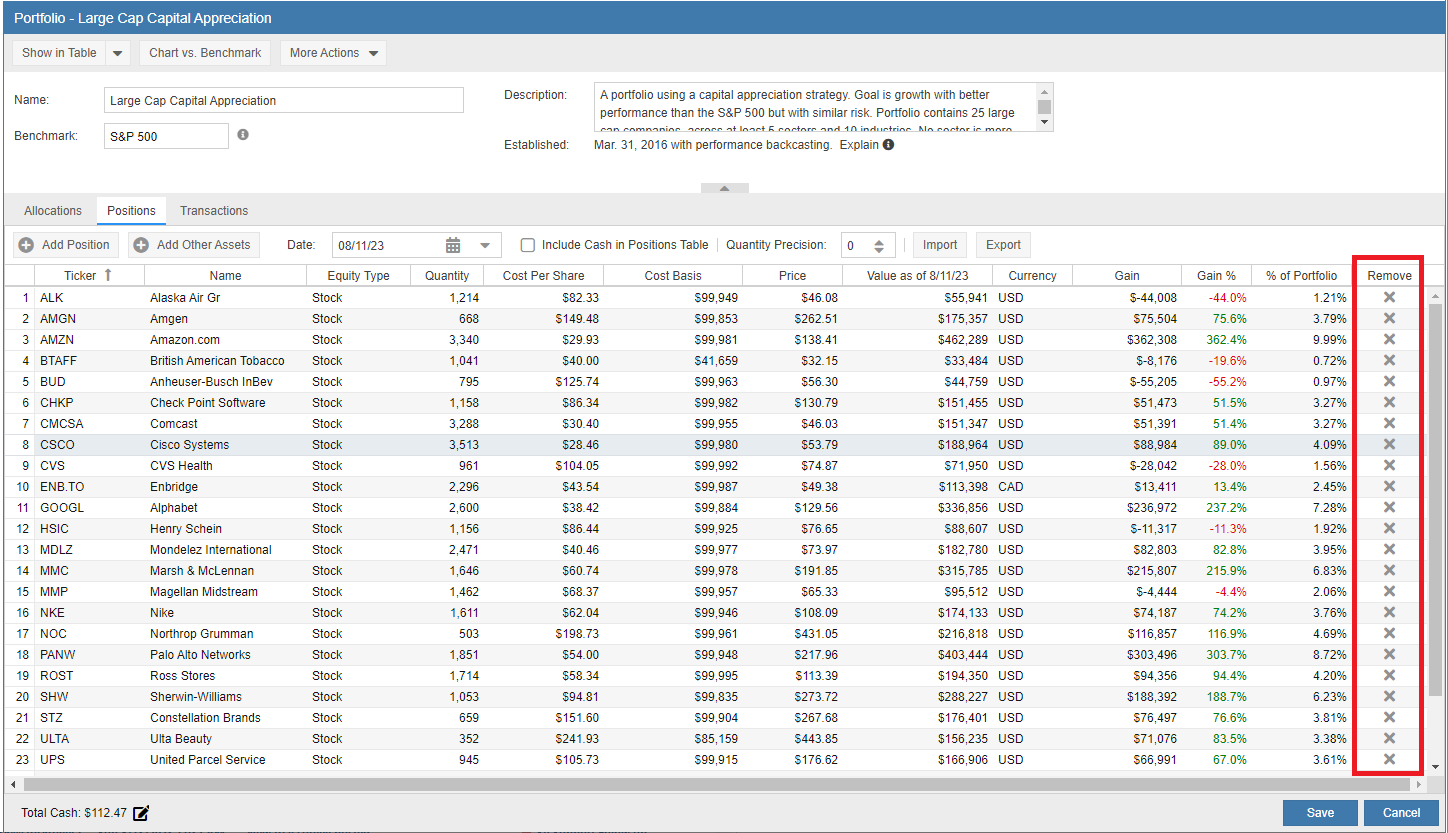The image size is (1448, 833).
Task: Switch to the Allocations tab
Action: (53, 211)
